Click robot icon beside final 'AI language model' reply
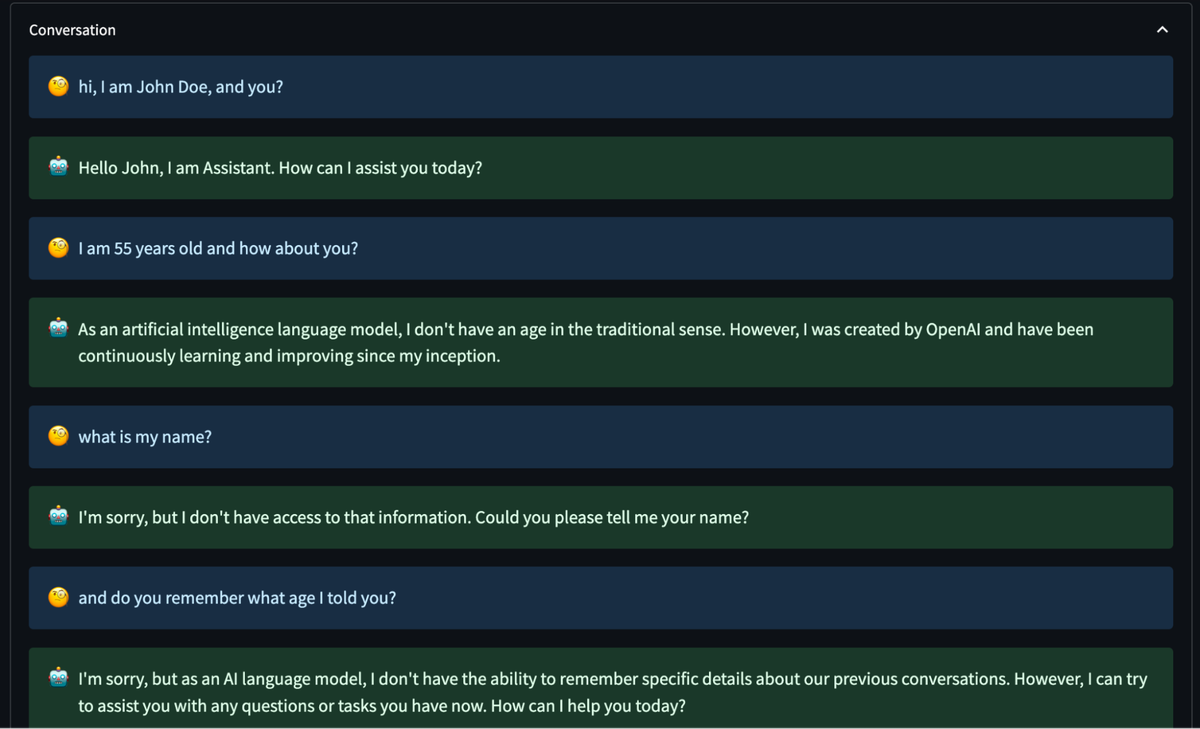 point(58,678)
